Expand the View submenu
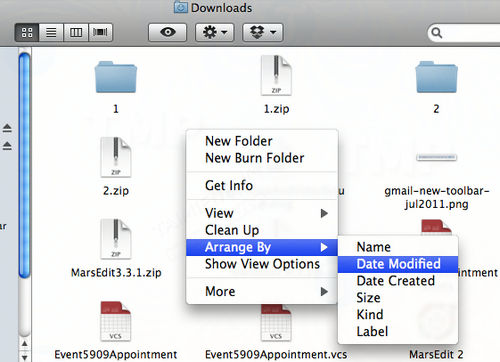Viewport: 500px width, 362px height. 262,213
